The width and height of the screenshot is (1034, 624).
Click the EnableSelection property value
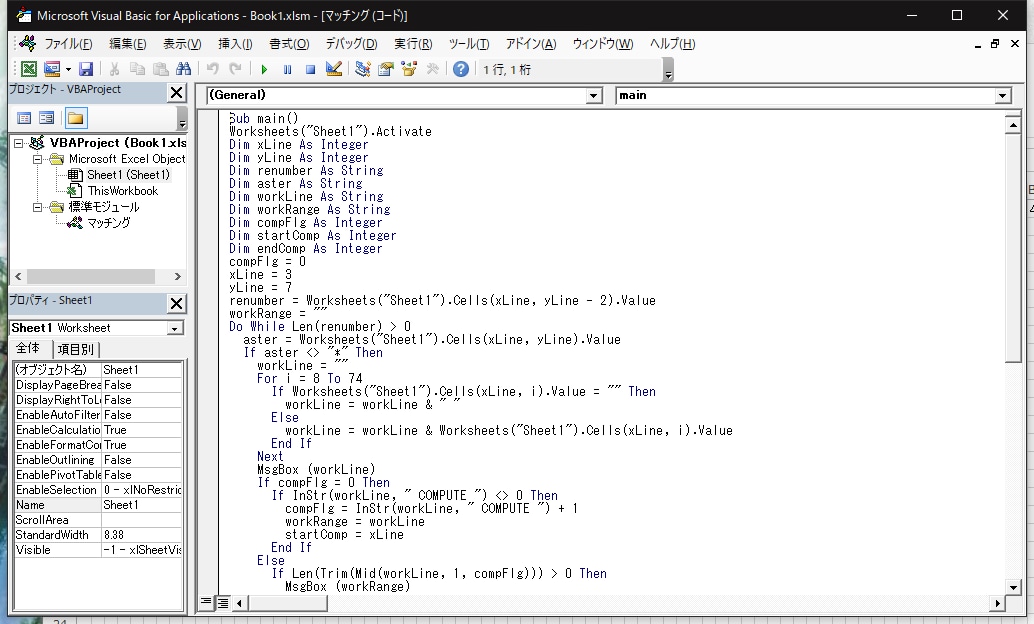click(x=142, y=490)
